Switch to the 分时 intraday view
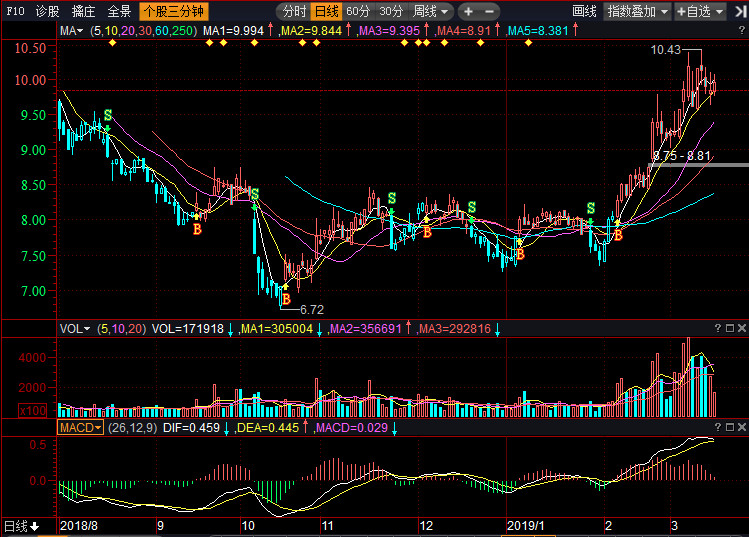 (x=294, y=11)
